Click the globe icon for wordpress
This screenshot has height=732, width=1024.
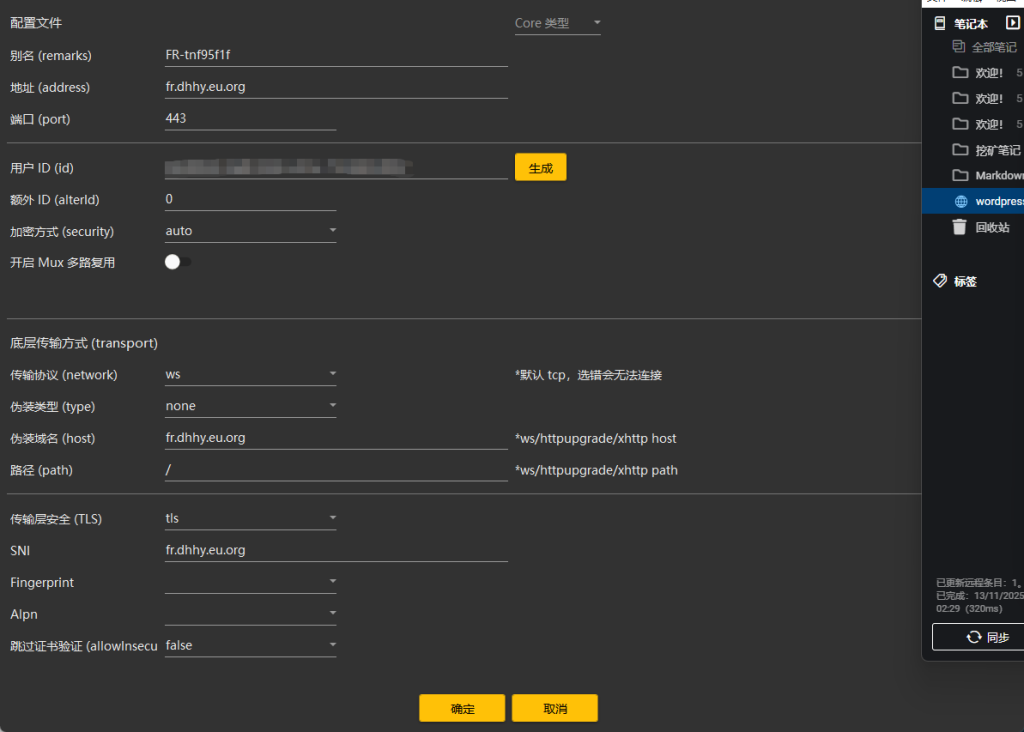coord(960,201)
